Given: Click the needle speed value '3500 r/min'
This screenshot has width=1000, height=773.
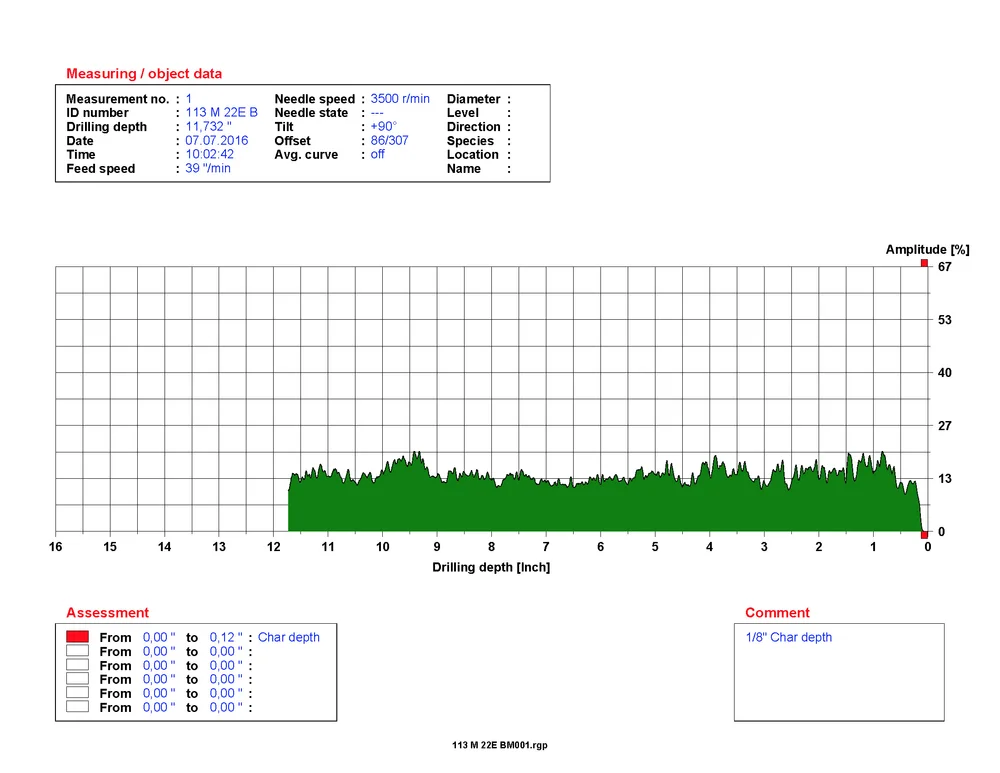Looking at the screenshot, I should click(400, 98).
